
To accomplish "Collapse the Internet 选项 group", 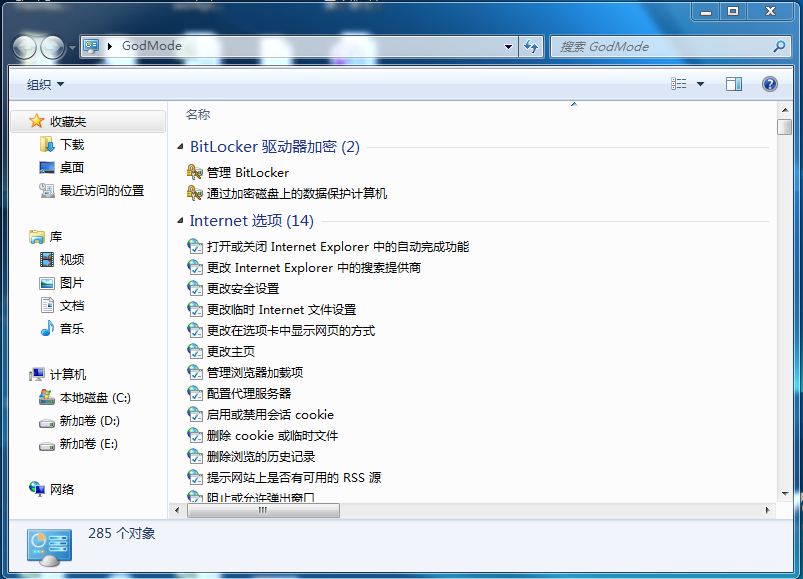I will click(x=180, y=221).
